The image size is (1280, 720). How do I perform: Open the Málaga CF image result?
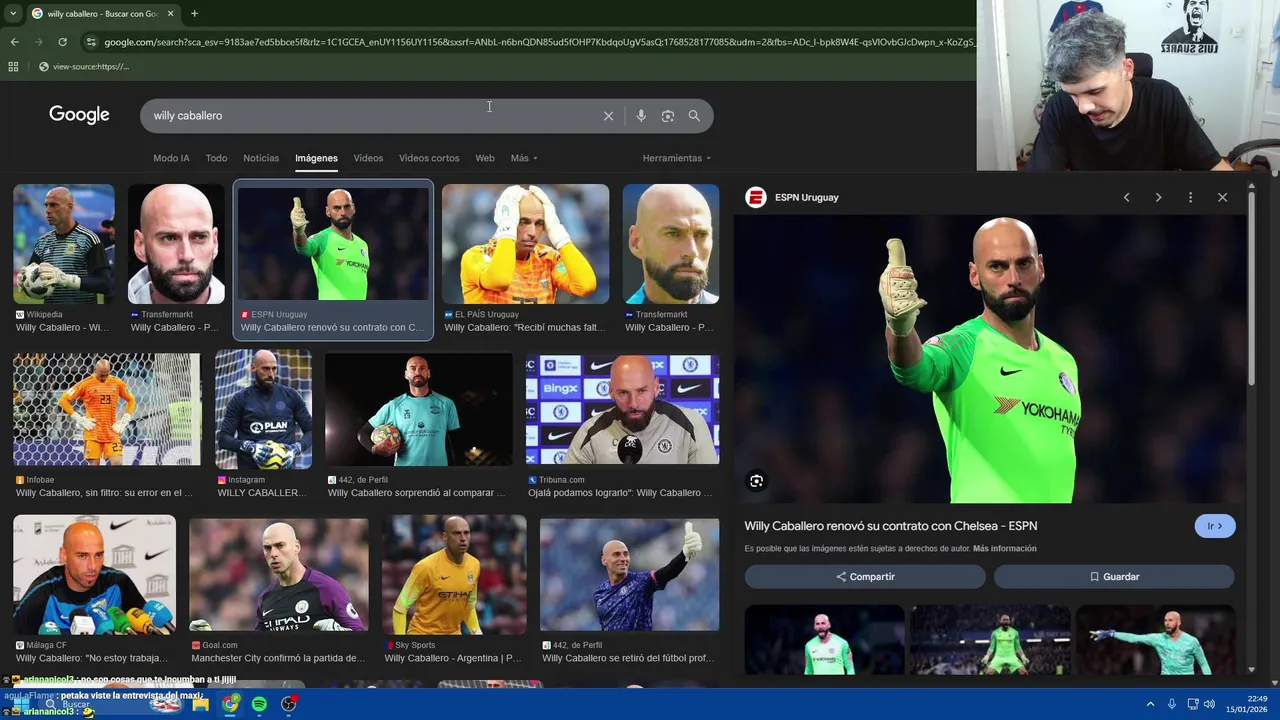pos(94,575)
